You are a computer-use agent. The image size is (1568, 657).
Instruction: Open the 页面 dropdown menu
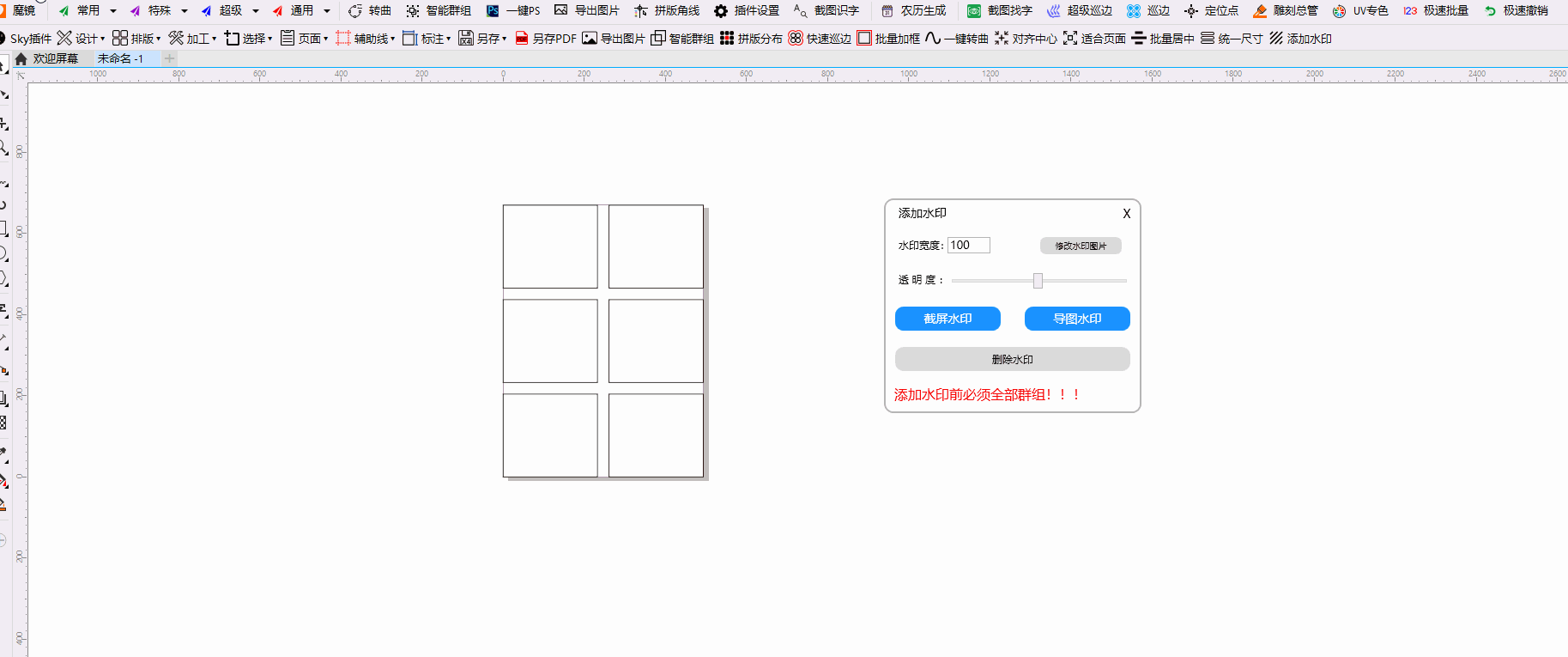click(x=304, y=39)
